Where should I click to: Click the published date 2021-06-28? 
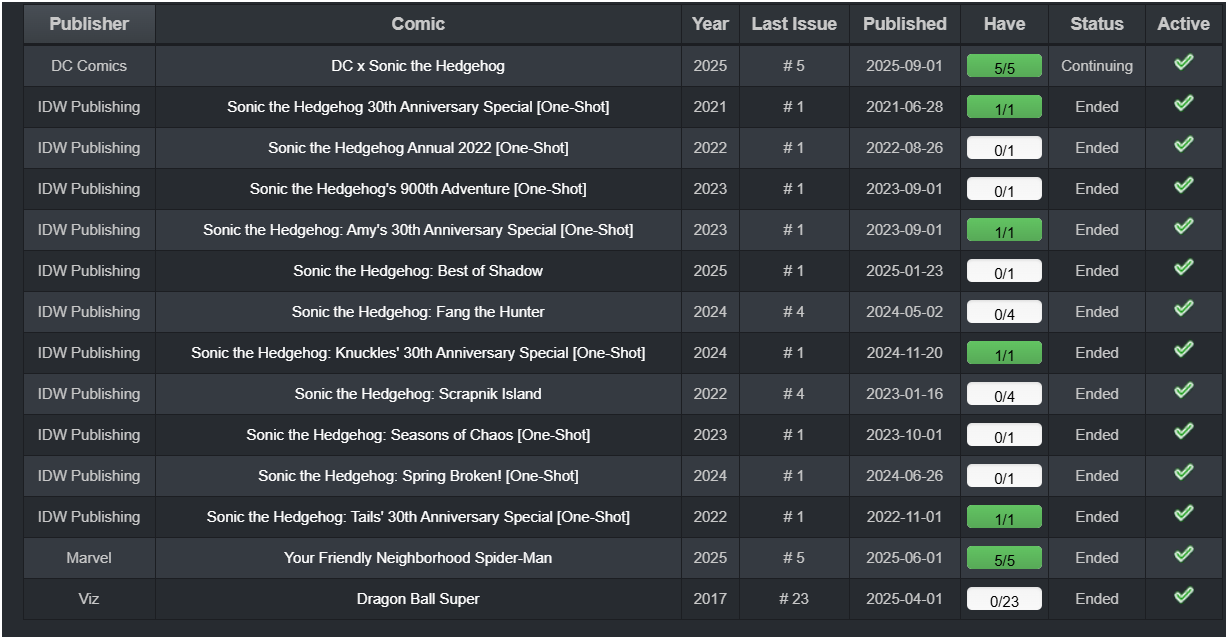point(904,107)
